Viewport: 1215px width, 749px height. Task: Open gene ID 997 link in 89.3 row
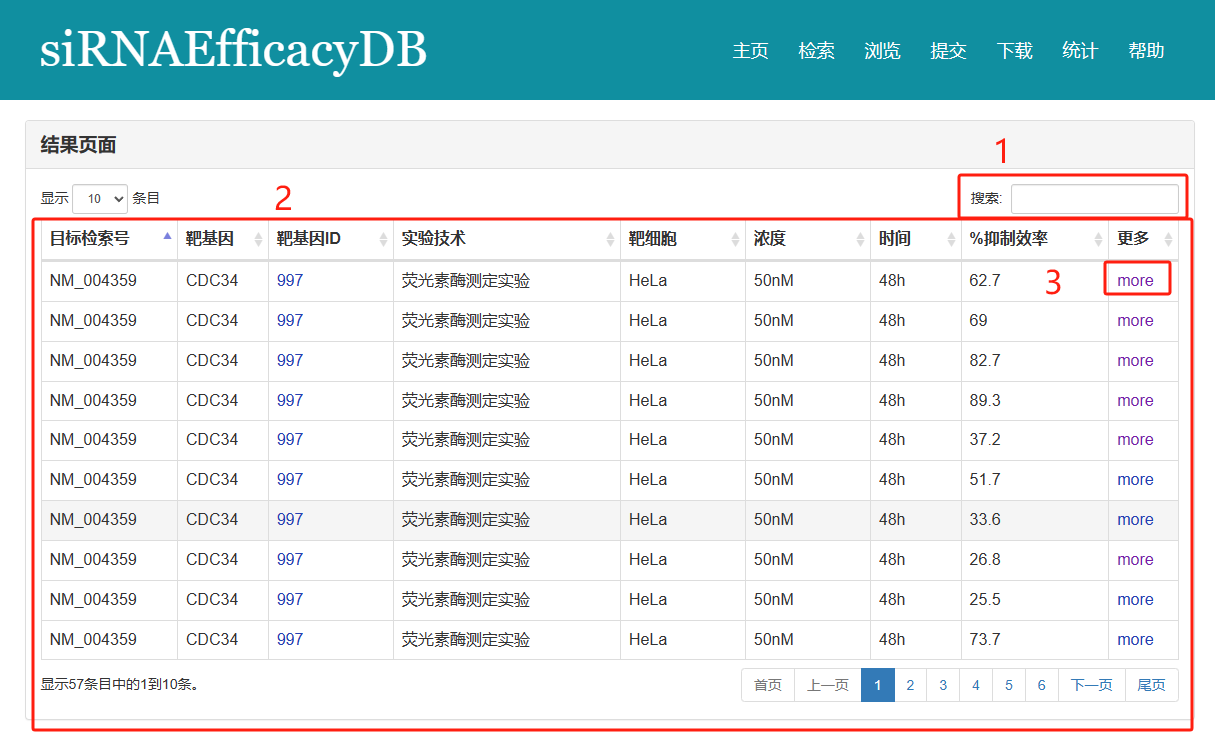coord(290,401)
